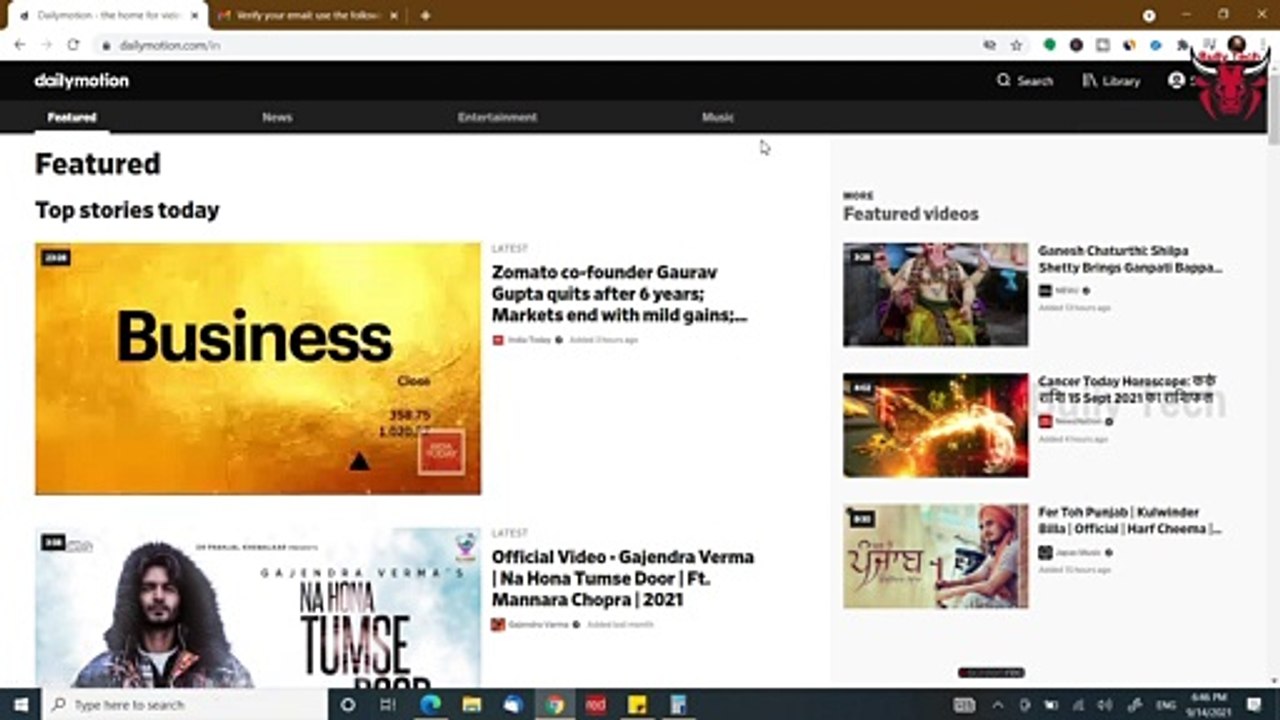Viewport: 1280px width, 720px height.
Task: Open Cancer Today Horoscope title link
Action: pos(1127,390)
